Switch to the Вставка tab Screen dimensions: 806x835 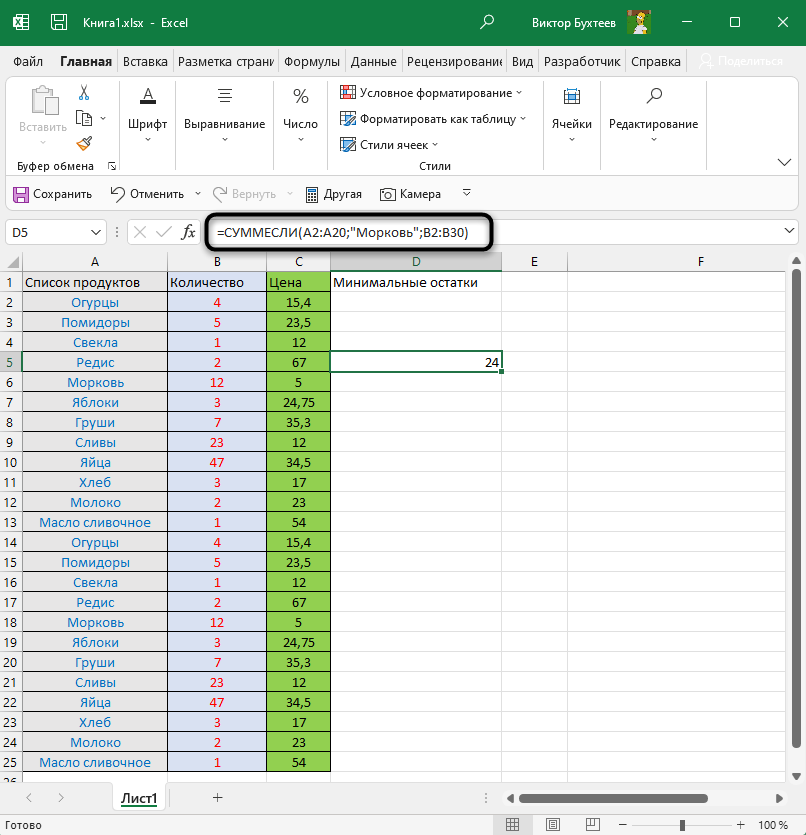pos(145,61)
